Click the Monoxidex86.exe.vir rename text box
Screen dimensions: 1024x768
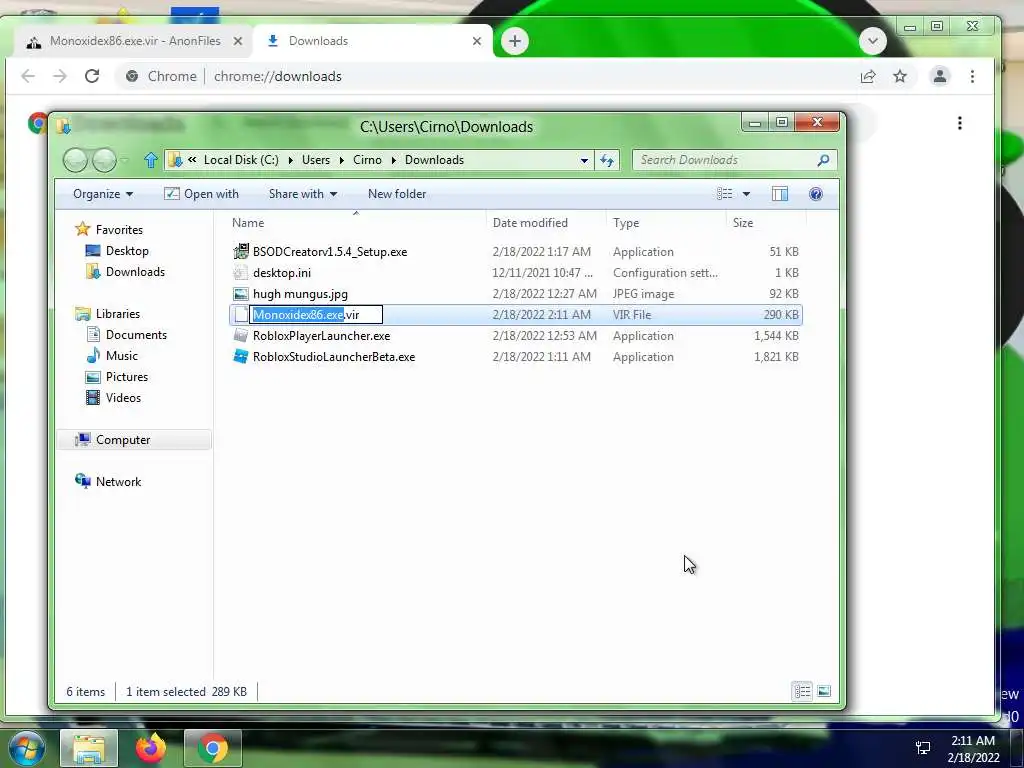coord(316,315)
